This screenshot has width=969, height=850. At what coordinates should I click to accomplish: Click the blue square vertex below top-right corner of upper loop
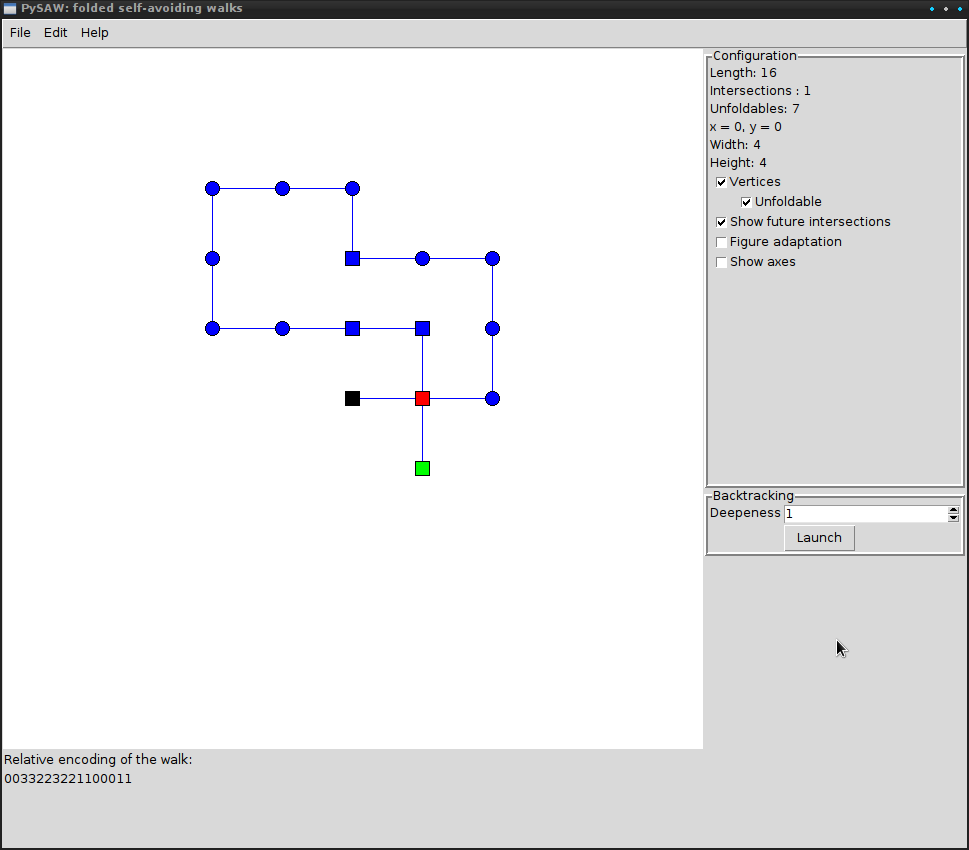pyautogui.click(x=352, y=258)
